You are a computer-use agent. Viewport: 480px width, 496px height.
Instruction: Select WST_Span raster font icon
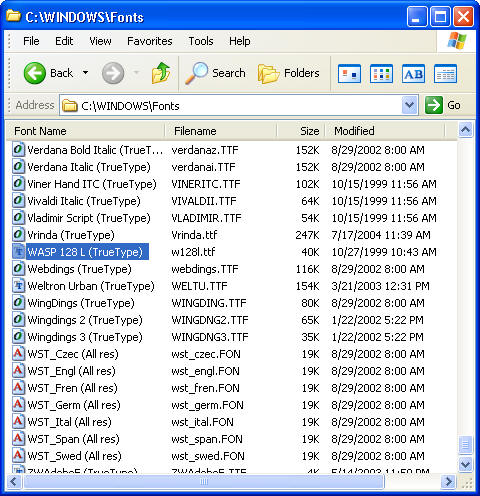pos(18,438)
